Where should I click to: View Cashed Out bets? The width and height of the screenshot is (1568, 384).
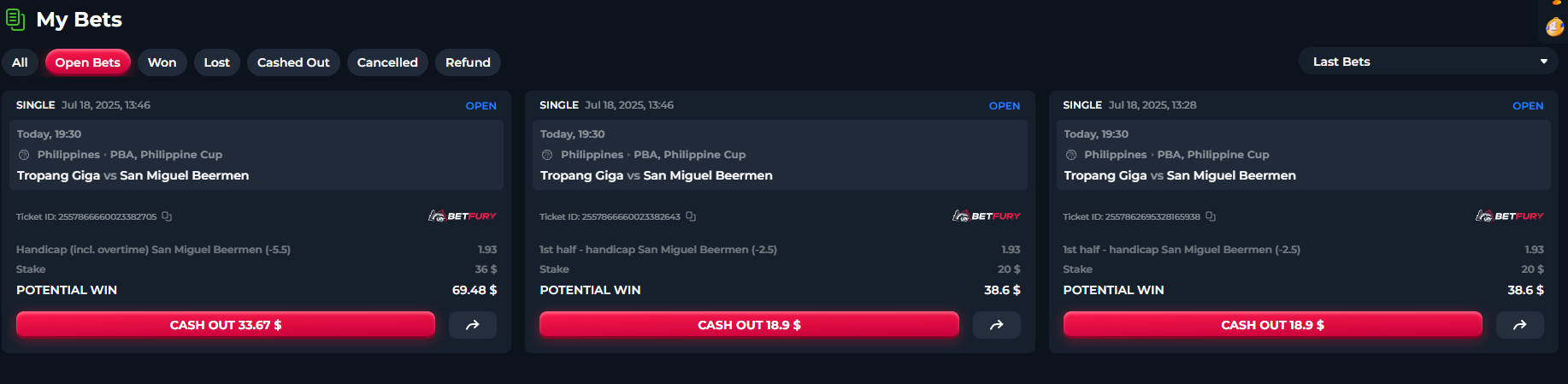[293, 62]
